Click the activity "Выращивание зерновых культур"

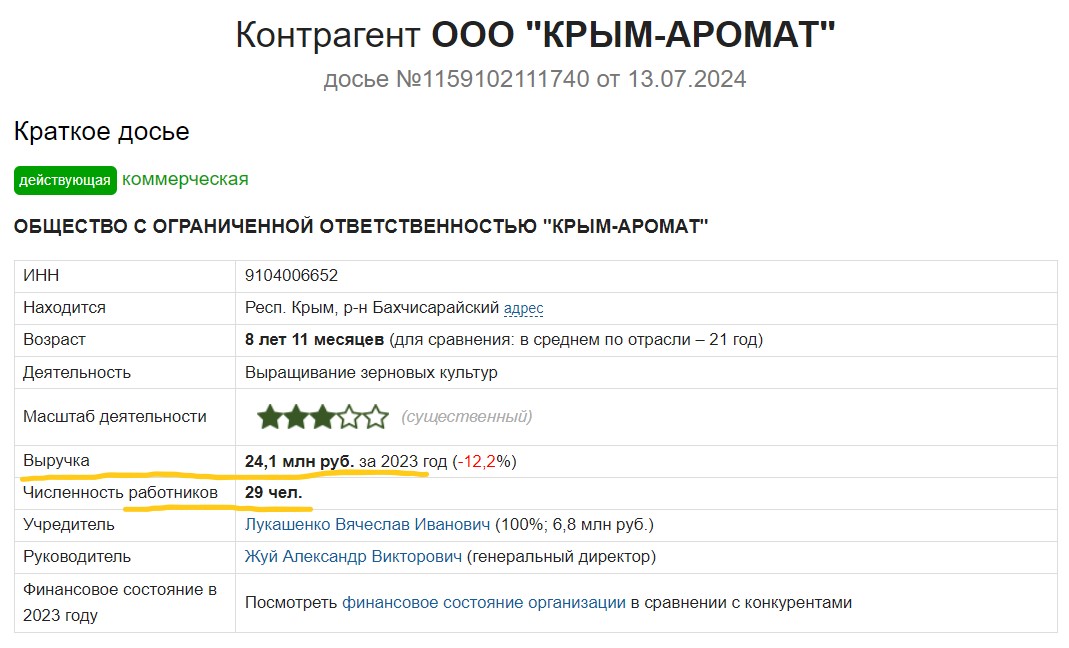coord(371,372)
